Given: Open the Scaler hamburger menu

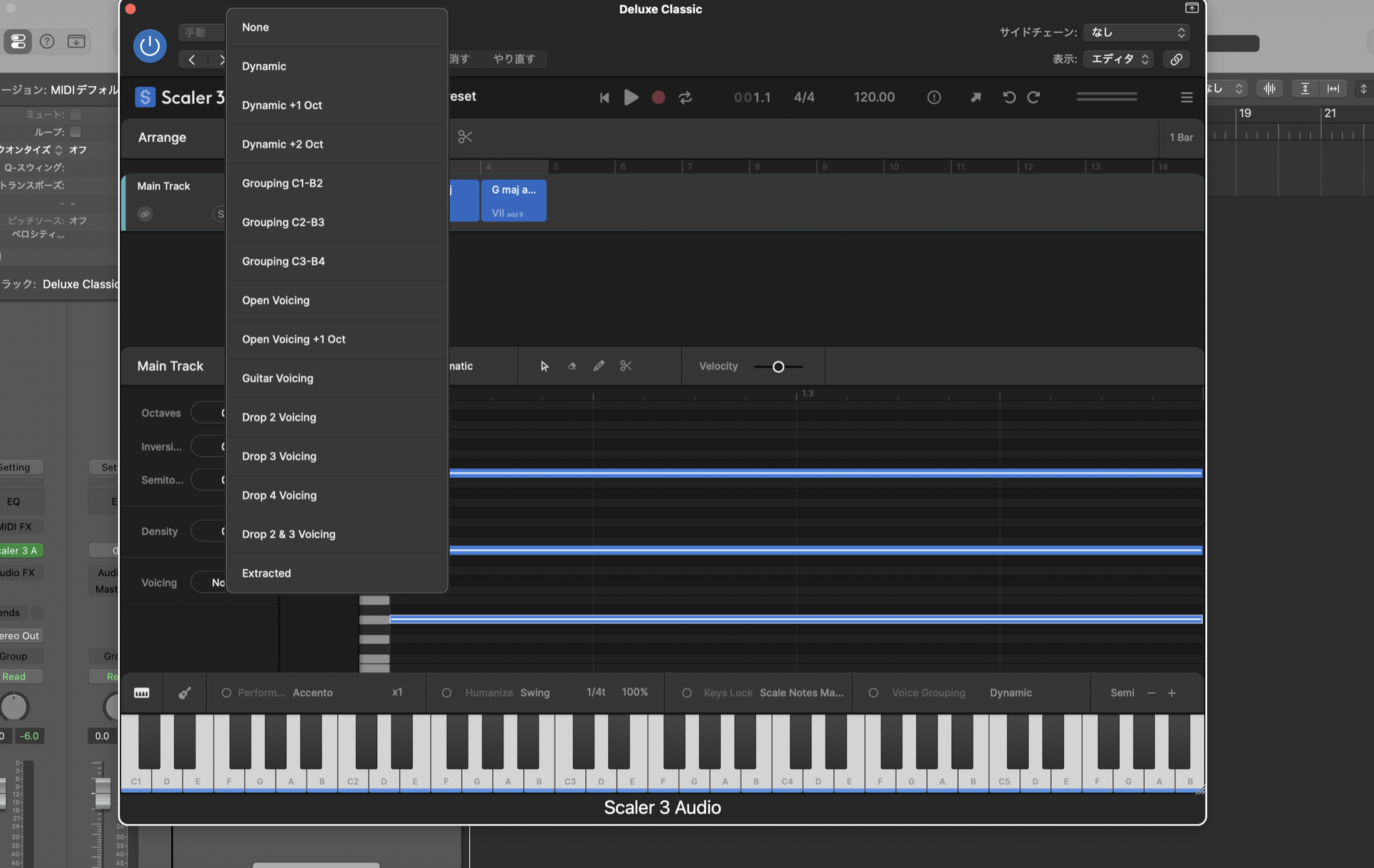Looking at the screenshot, I should pos(1187,97).
